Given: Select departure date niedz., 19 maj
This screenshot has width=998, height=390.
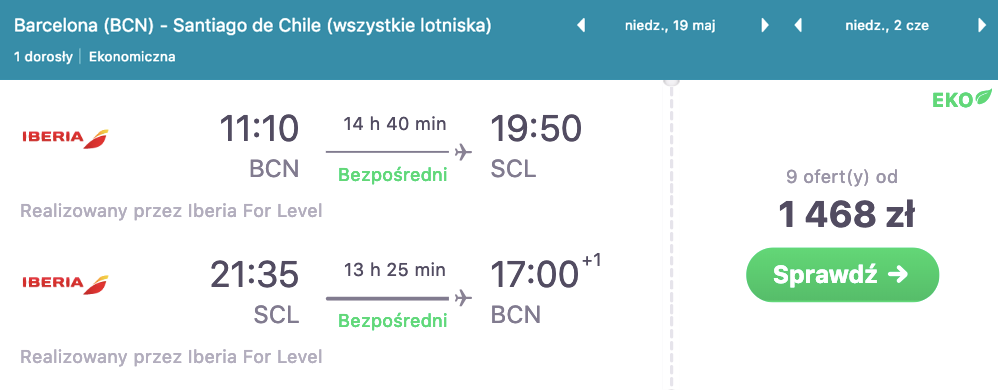Looking at the screenshot, I should point(671,26).
